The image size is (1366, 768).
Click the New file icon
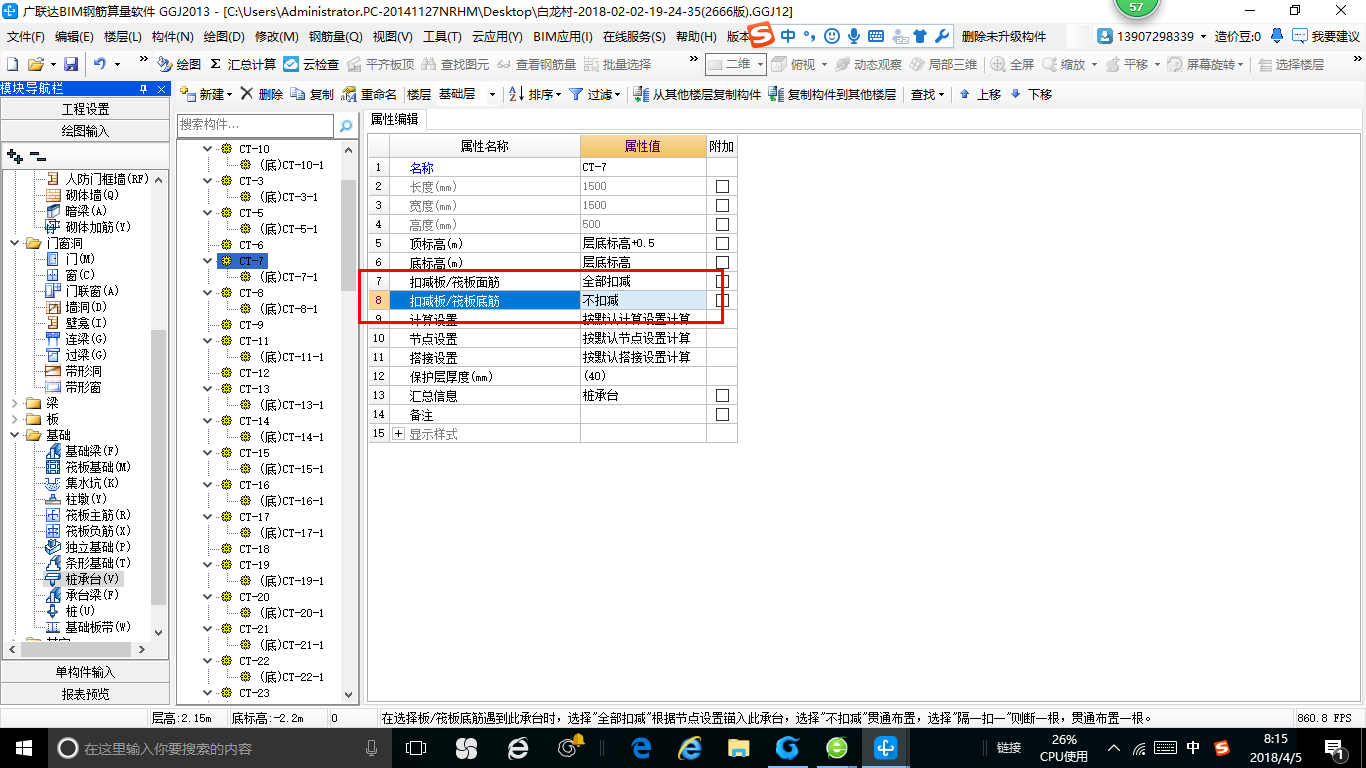click(11, 64)
